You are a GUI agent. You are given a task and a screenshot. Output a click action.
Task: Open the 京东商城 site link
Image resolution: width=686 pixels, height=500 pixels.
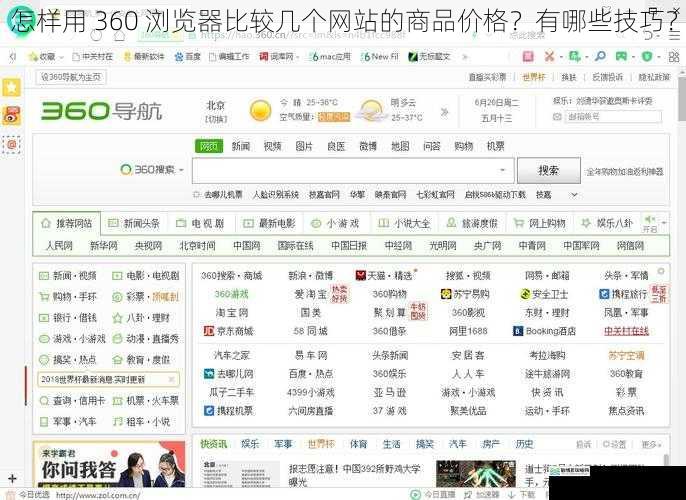click(229, 331)
